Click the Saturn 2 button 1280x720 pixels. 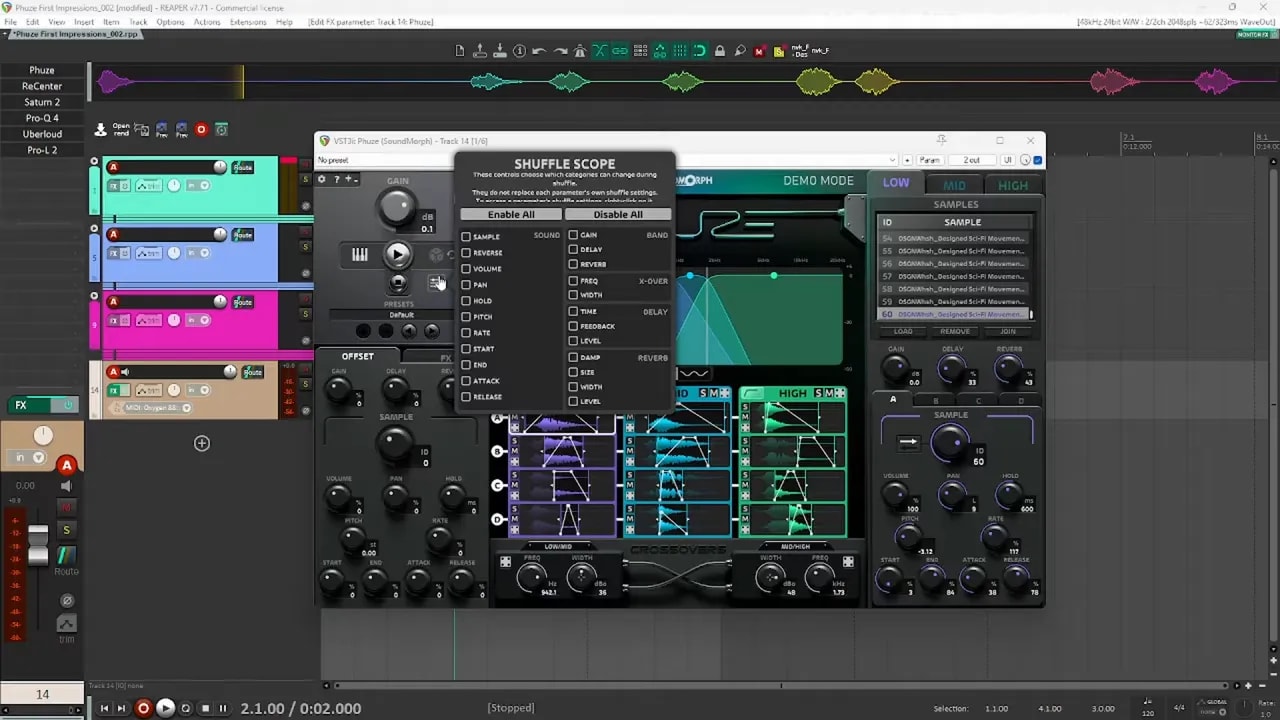point(42,102)
